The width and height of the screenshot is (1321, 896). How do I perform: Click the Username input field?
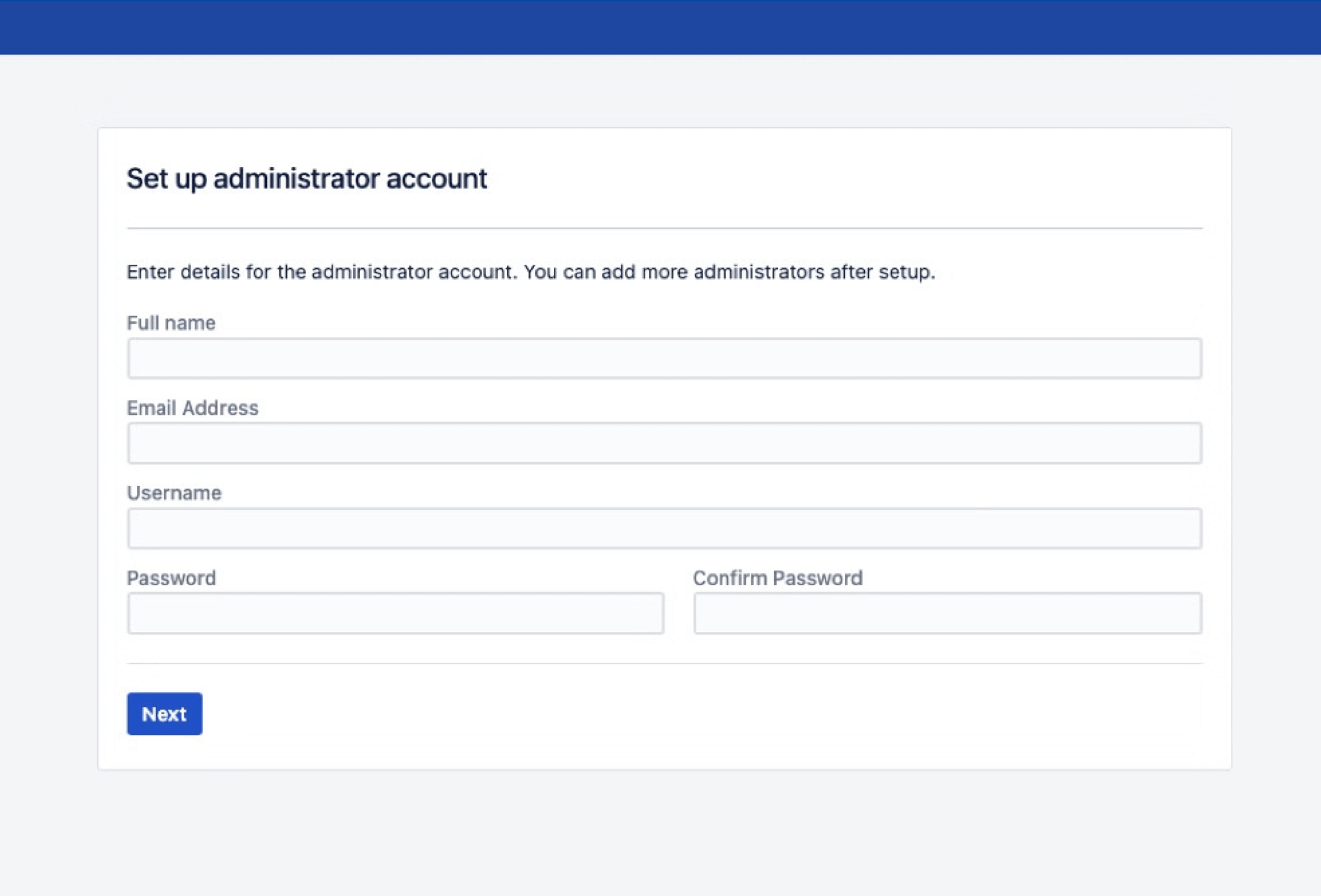pos(660,528)
